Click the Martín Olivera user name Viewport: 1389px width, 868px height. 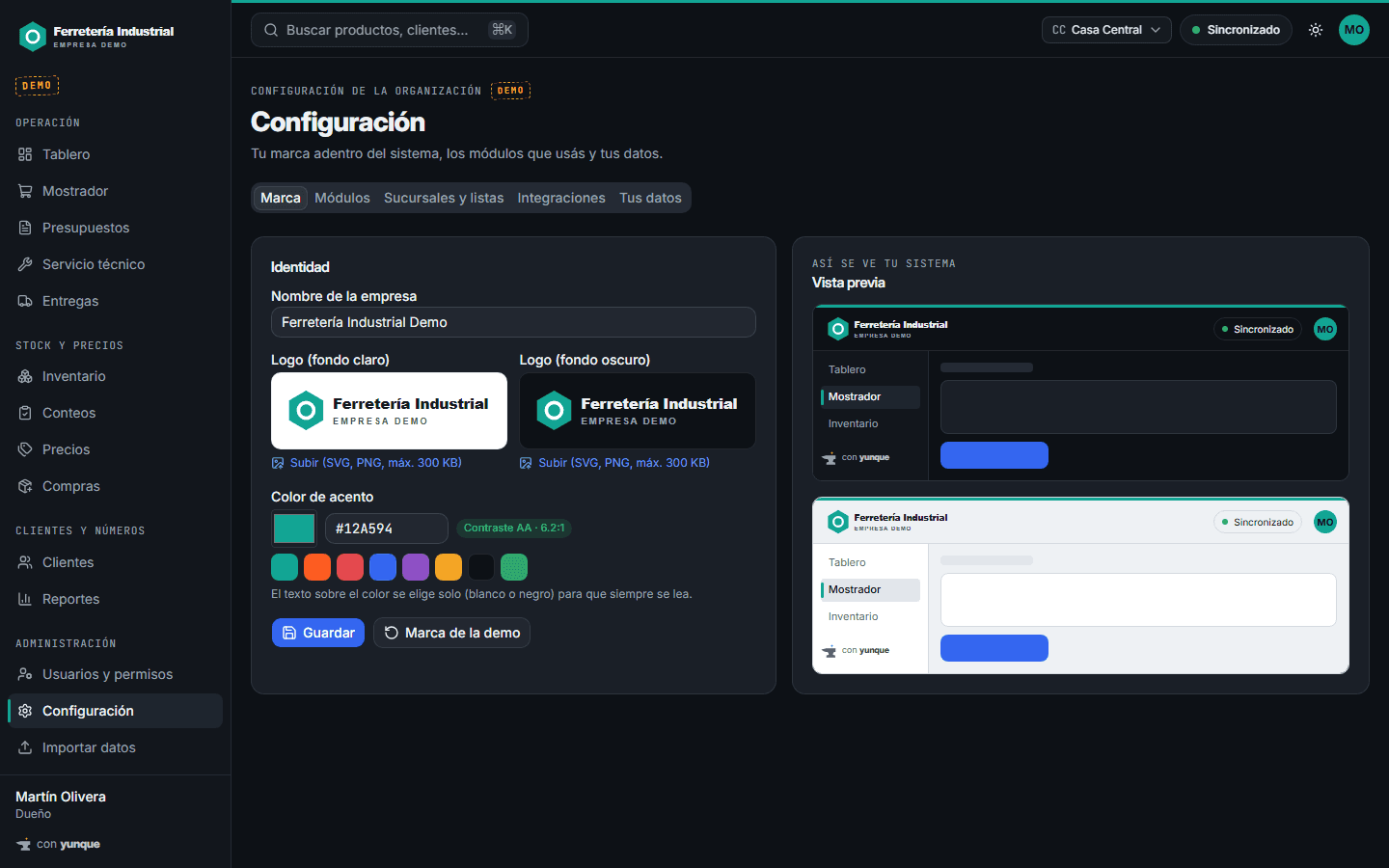click(61, 797)
